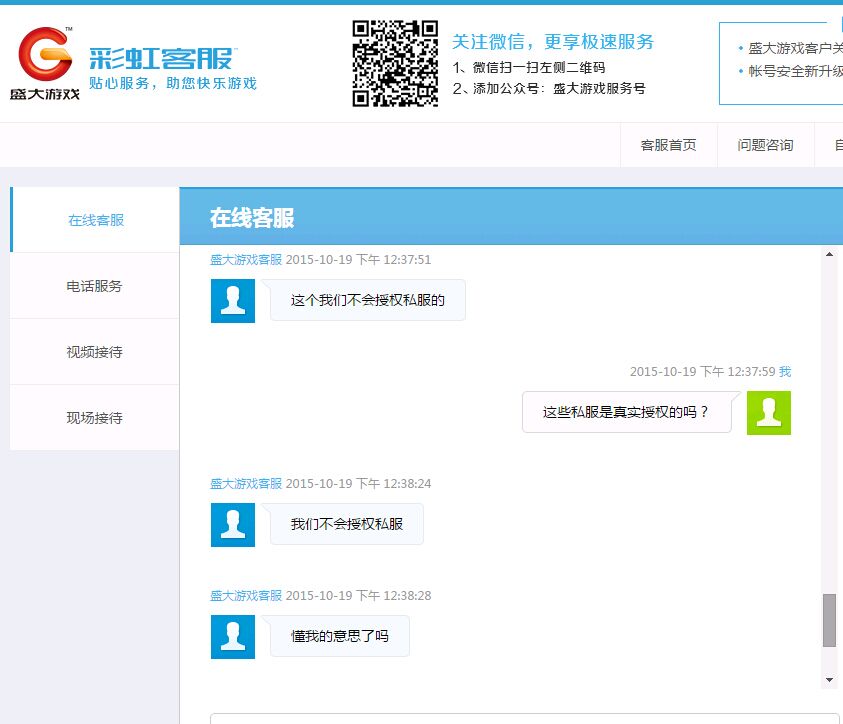
Task: Switch to 视频接待 sidebar tab
Action: [x=95, y=352]
